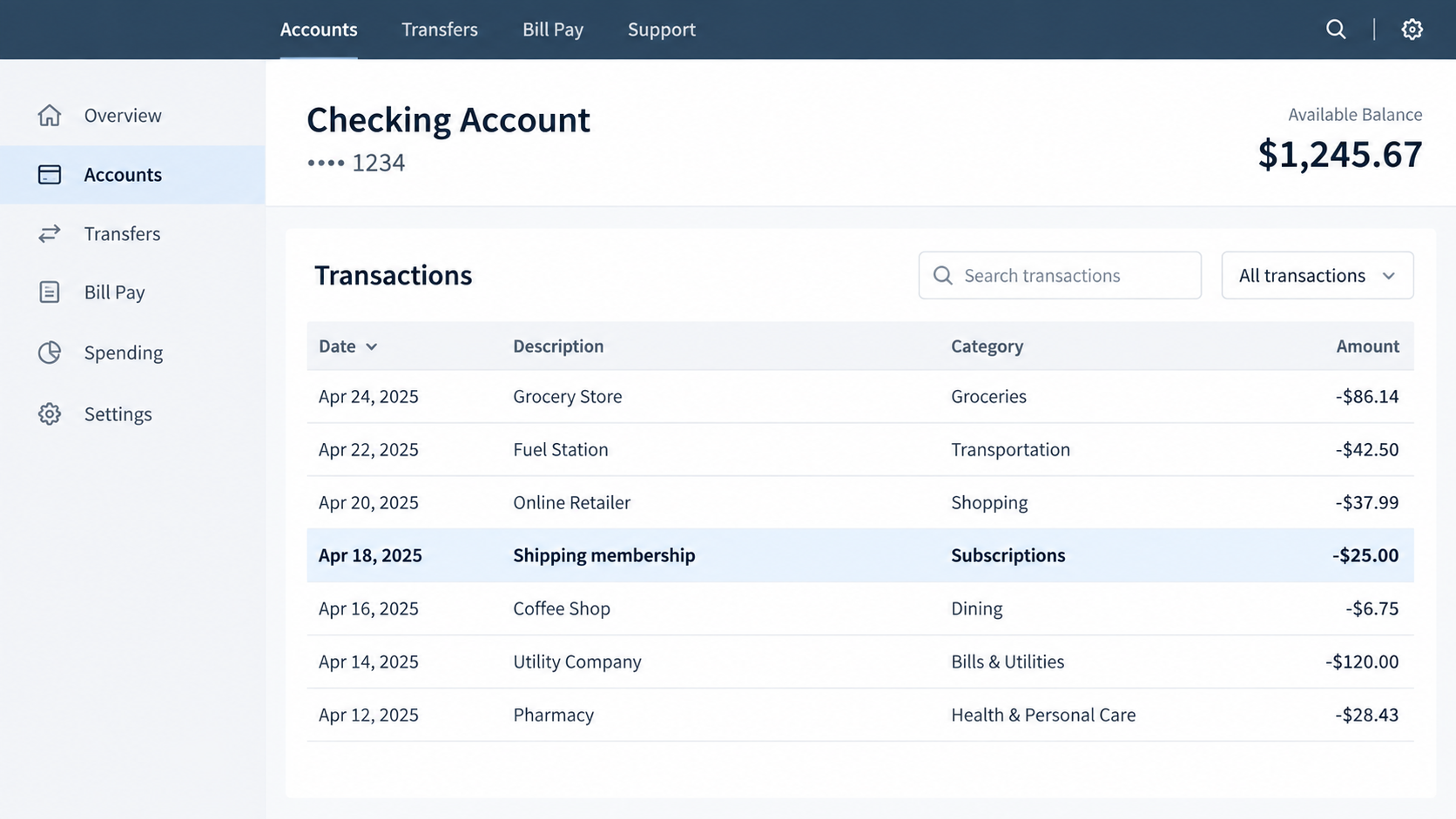Screen dimensions: 1456x819
Task: Click the $1,245.67 available balance
Action: (1339, 154)
